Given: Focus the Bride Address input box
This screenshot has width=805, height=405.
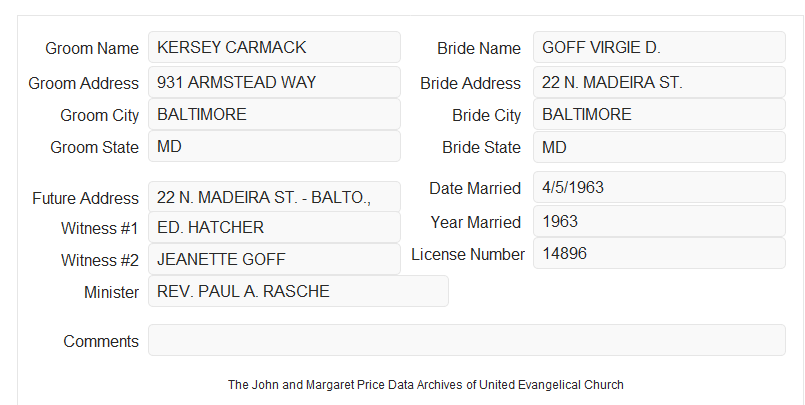Looking at the screenshot, I should 659,82.
